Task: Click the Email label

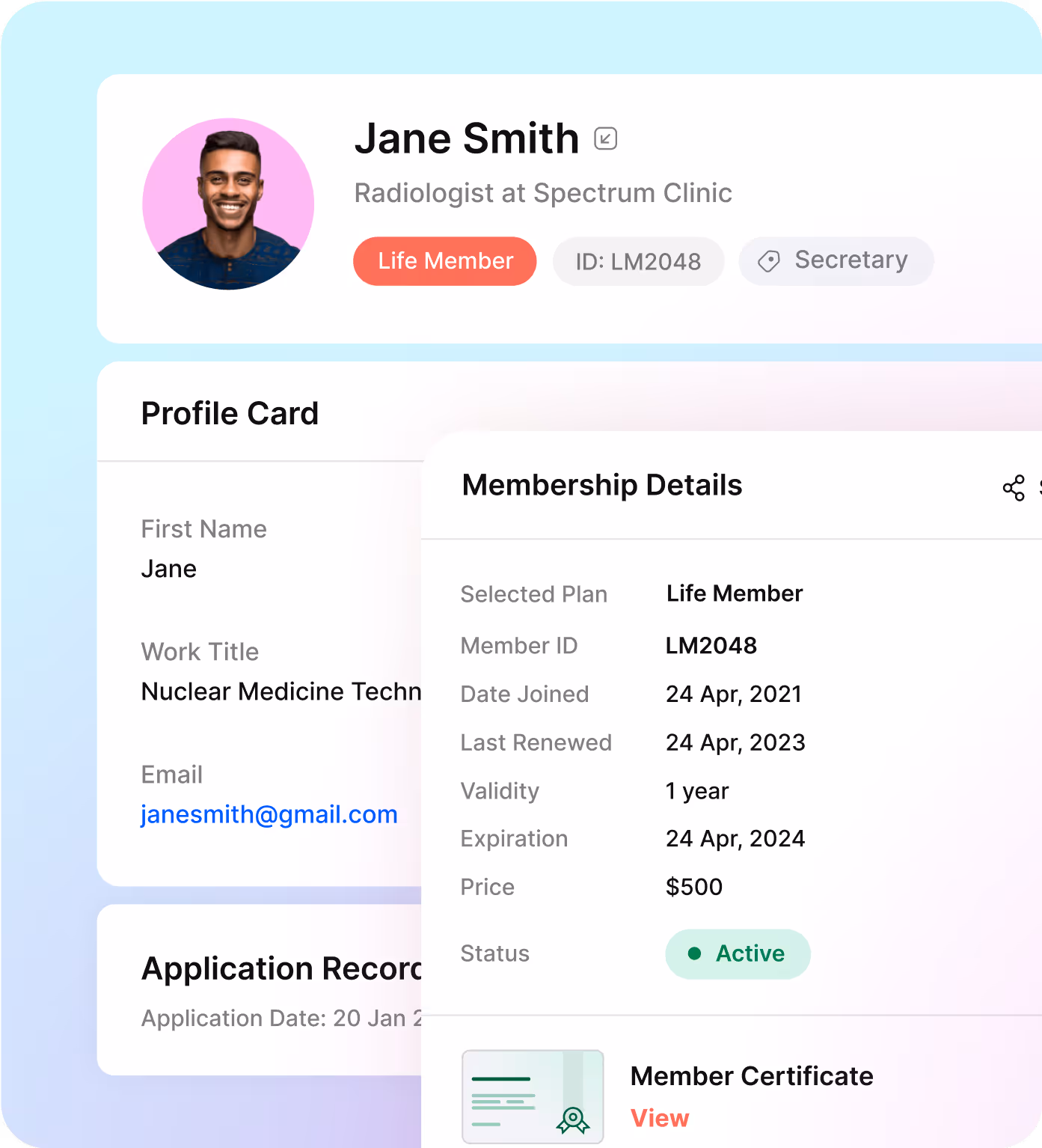Action: [x=172, y=775]
